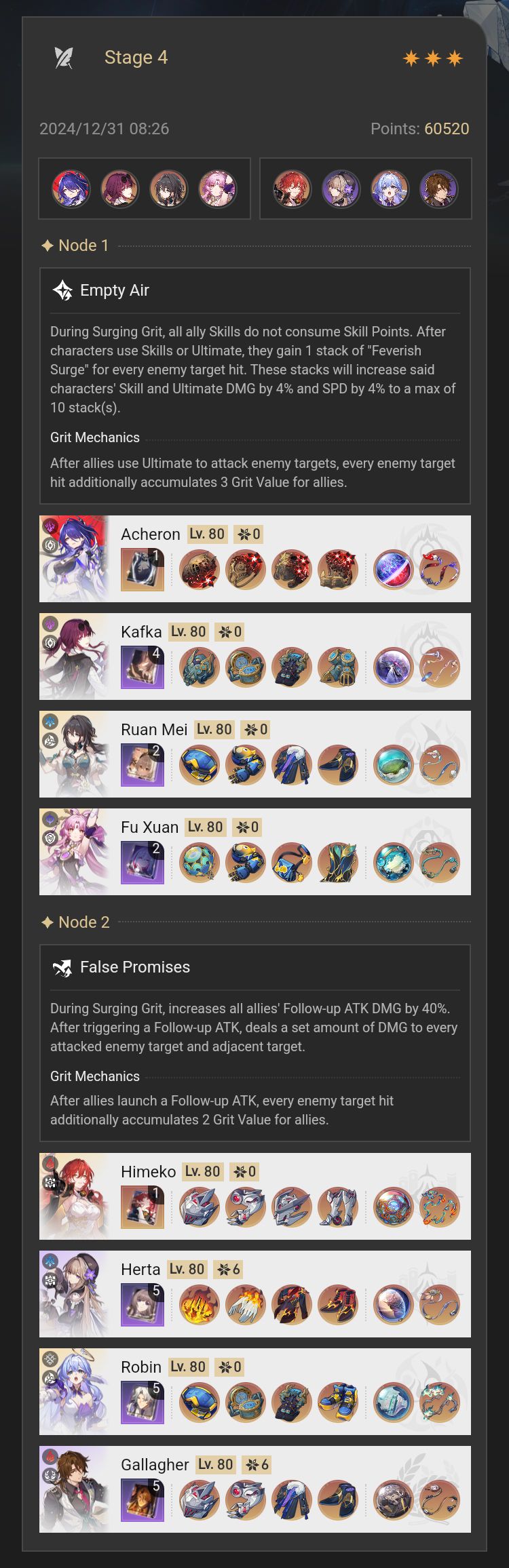Click Robin's boots relic icon

point(338,1403)
